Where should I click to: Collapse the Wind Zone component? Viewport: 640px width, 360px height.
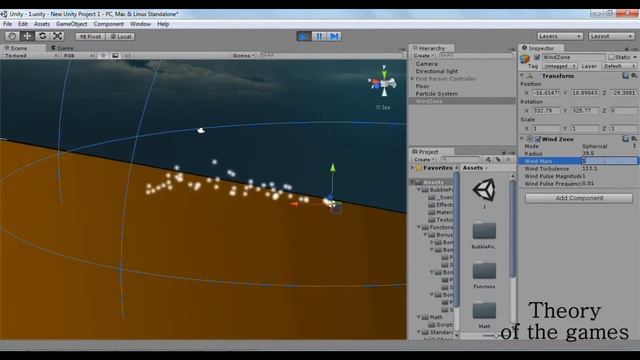522,139
